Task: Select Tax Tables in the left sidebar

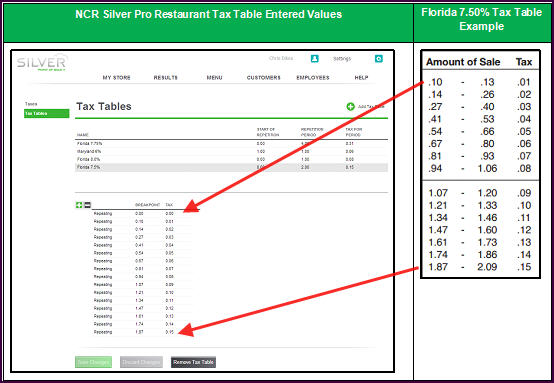Action: coord(46,113)
